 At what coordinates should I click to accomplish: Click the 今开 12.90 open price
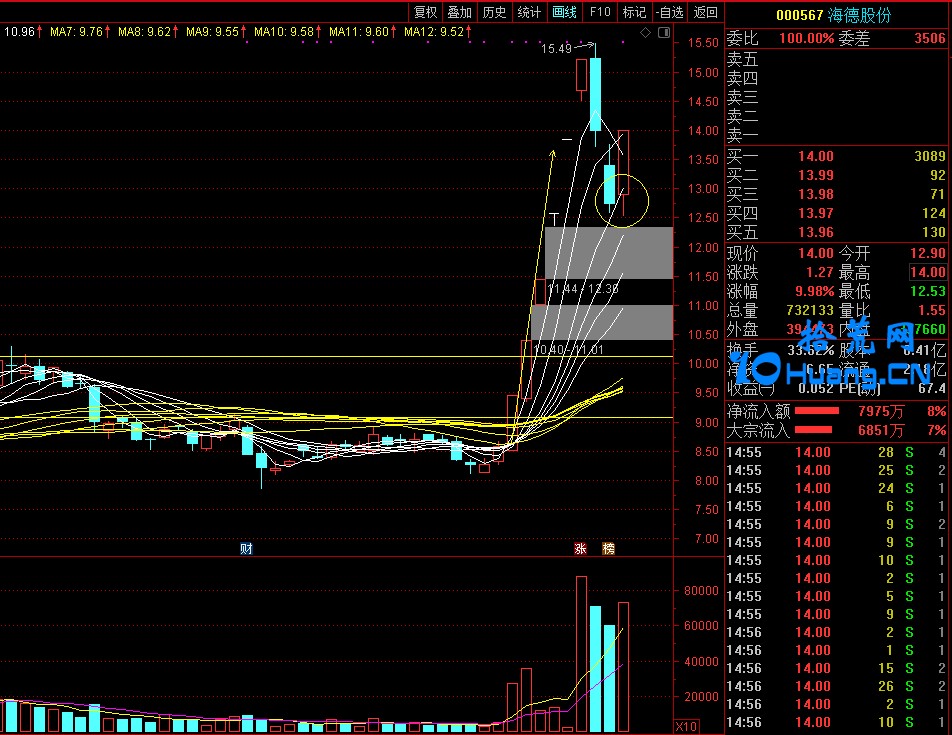click(928, 253)
